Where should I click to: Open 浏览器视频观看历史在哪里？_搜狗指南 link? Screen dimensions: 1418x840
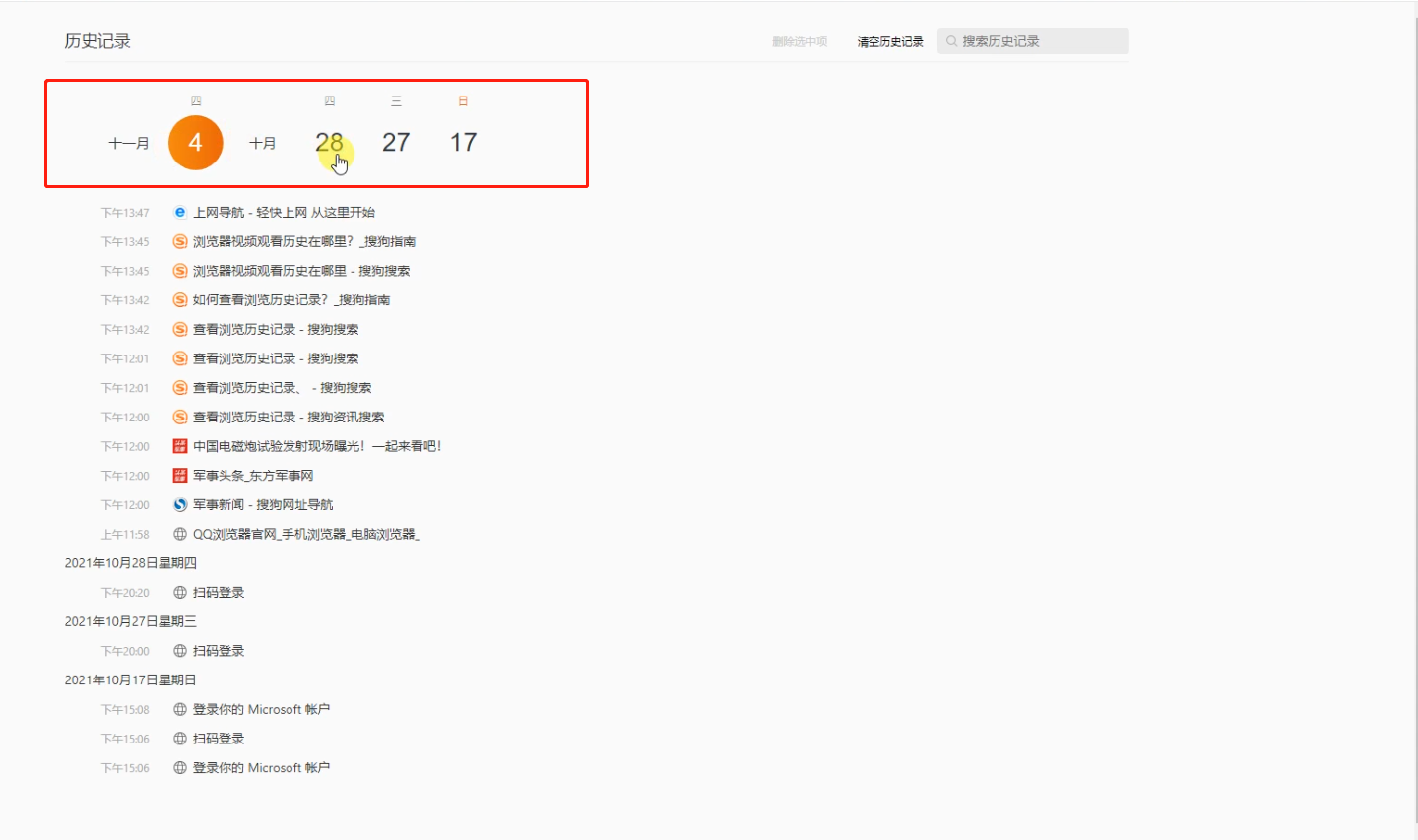point(304,241)
